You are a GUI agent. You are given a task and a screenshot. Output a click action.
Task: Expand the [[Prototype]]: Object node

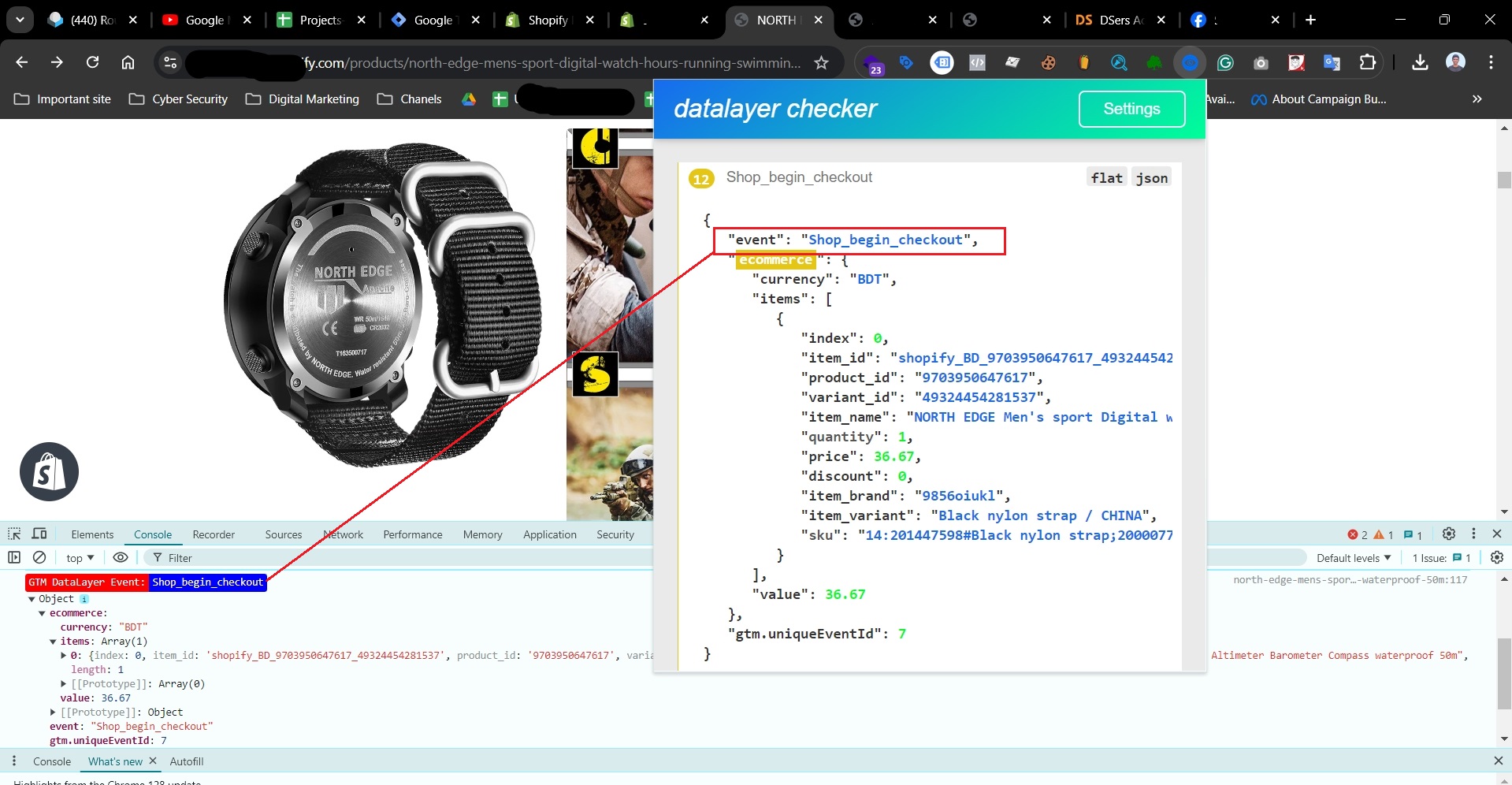click(x=53, y=712)
